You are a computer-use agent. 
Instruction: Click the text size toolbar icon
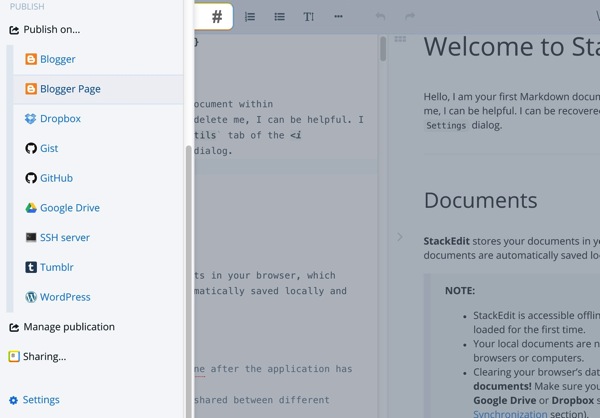tap(309, 17)
